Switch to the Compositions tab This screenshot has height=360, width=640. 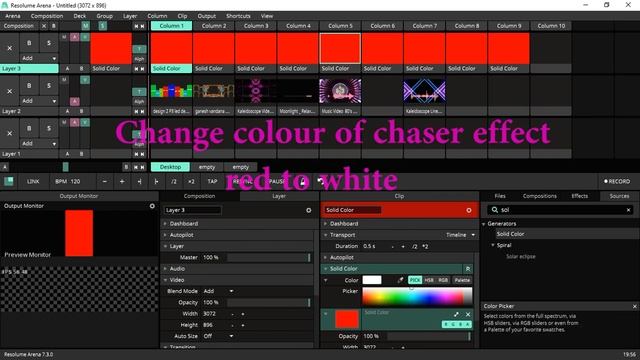[x=540, y=196]
